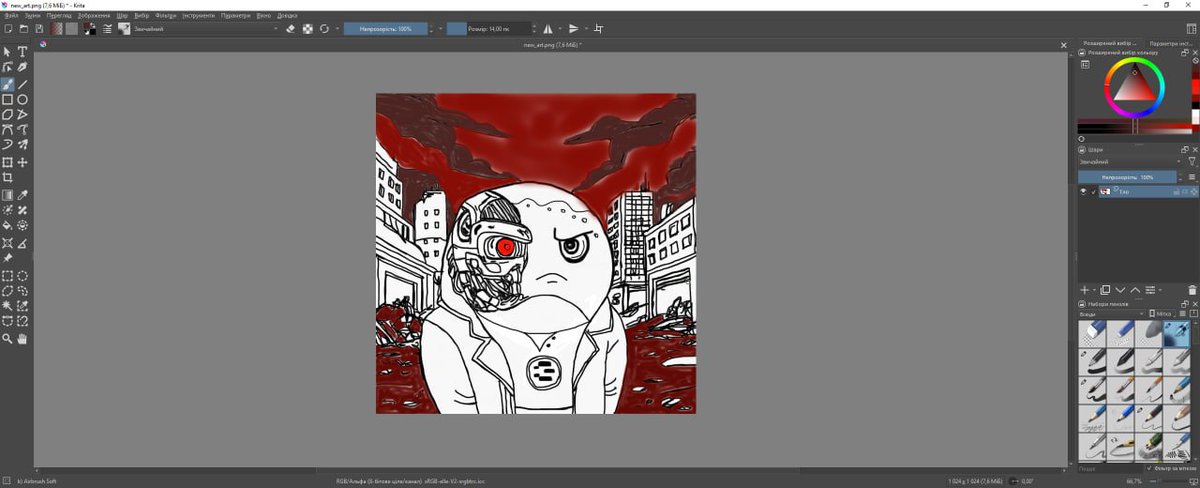1200x488 pixels.
Task: Add a new paint layer with the plus button
Action: (x=1084, y=290)
